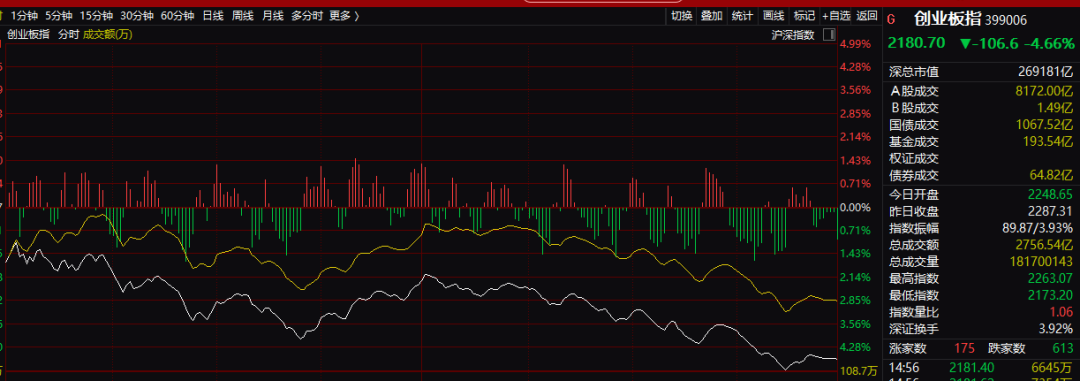Add the index to watchlist with +自选

pos(836,16)
